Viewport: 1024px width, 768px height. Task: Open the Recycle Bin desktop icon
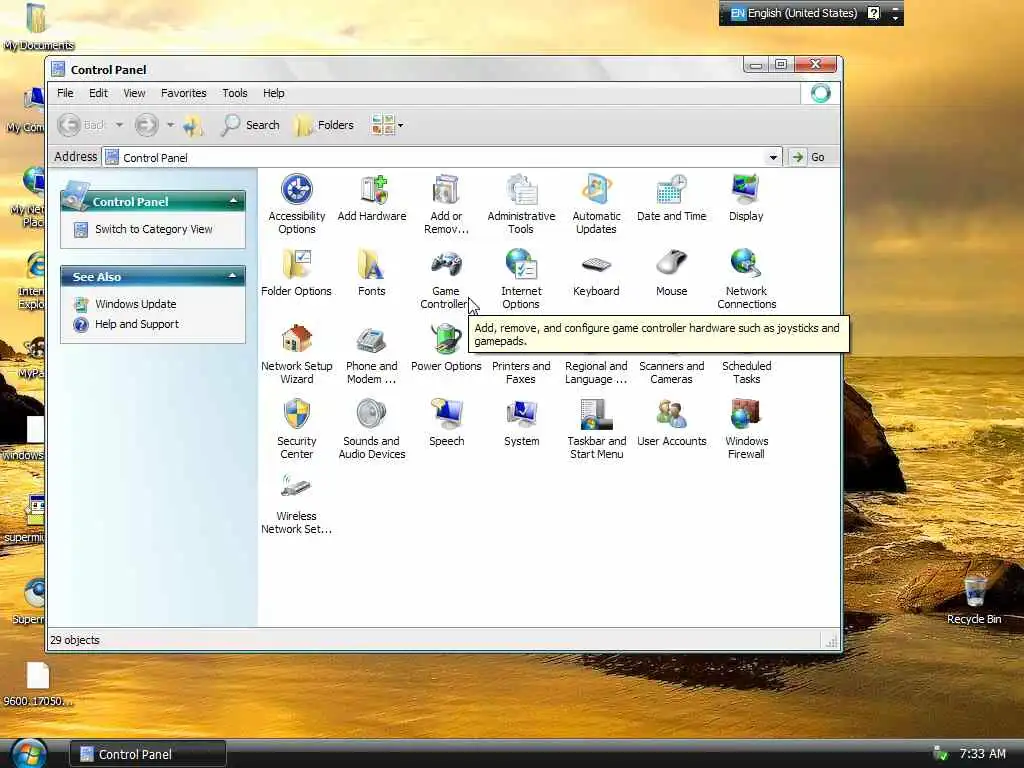point(974,600)
